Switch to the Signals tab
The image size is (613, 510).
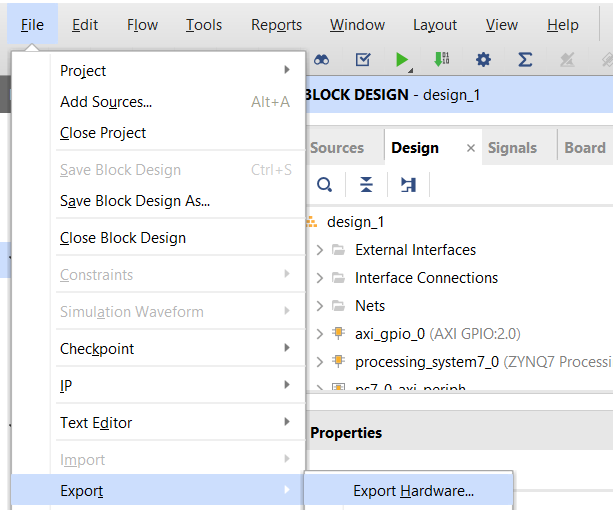point(512,148)
